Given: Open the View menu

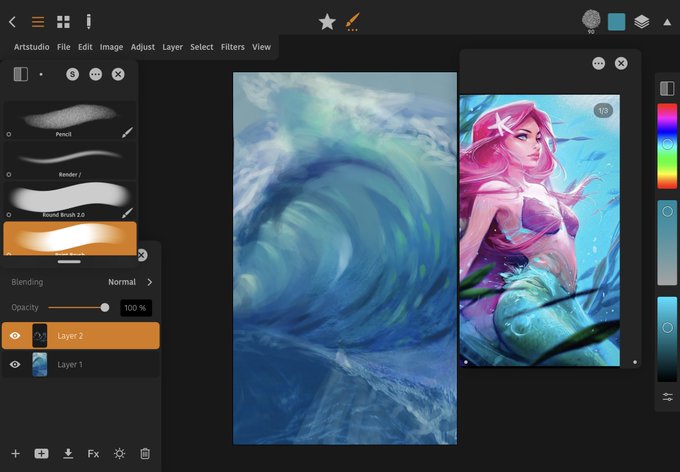Looking at the screenshot, I should coord(262,47).
